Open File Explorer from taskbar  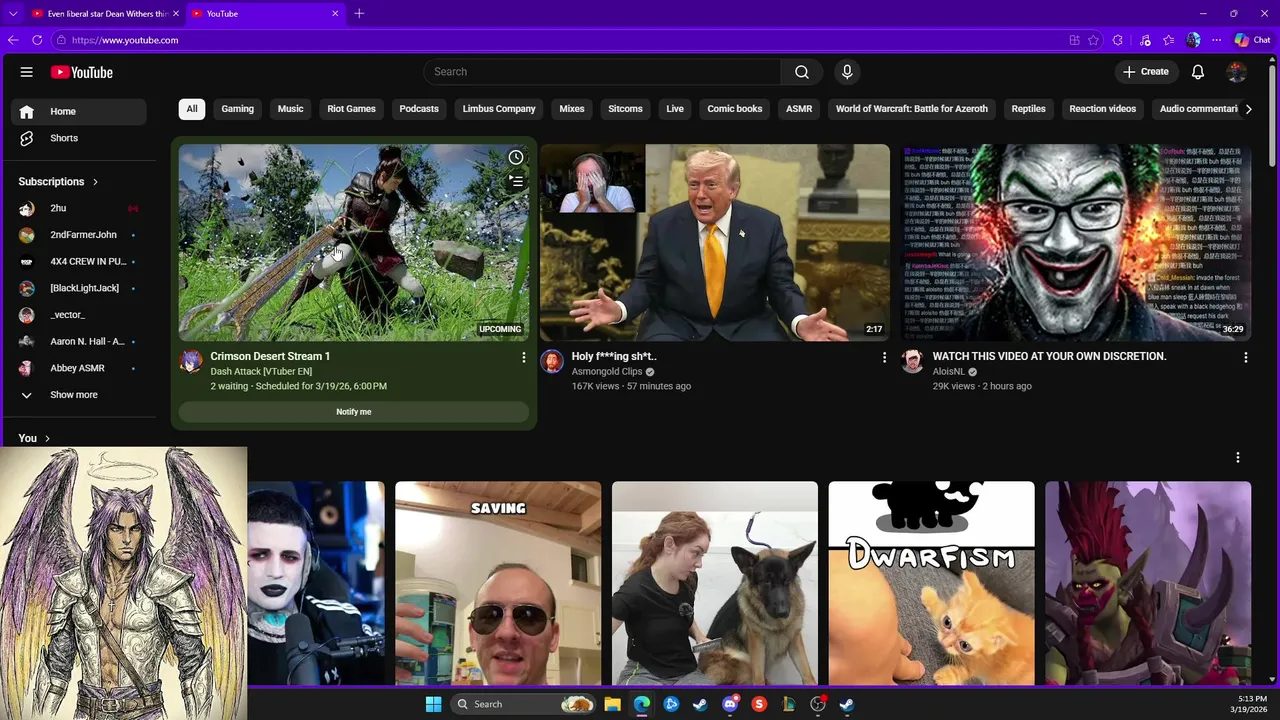tap(612, 704)
